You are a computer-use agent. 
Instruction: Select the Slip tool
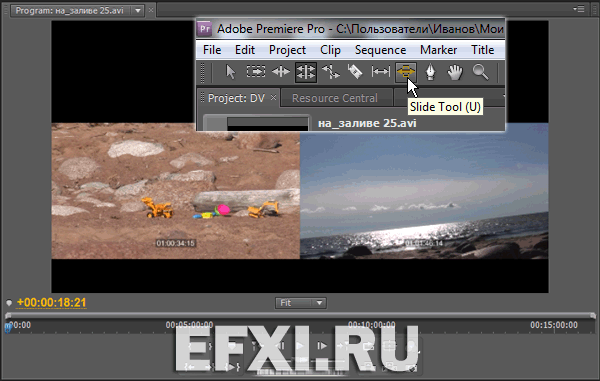[x=381, y=72]
